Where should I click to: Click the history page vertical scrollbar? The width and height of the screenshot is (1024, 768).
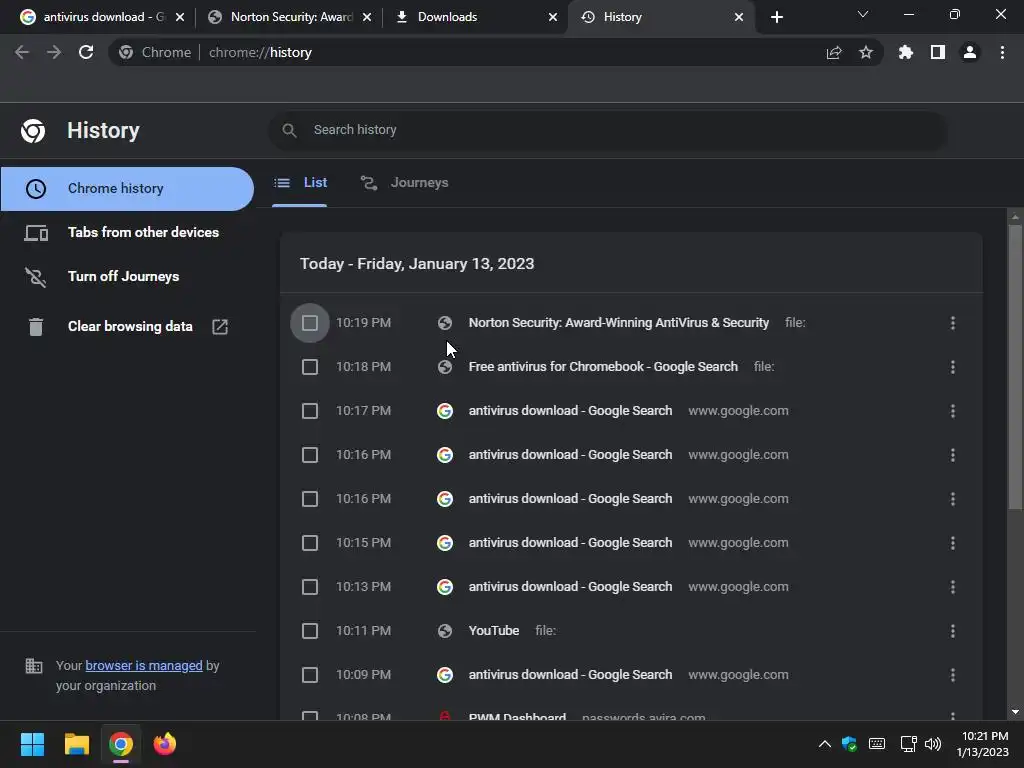pos(1015,367)
